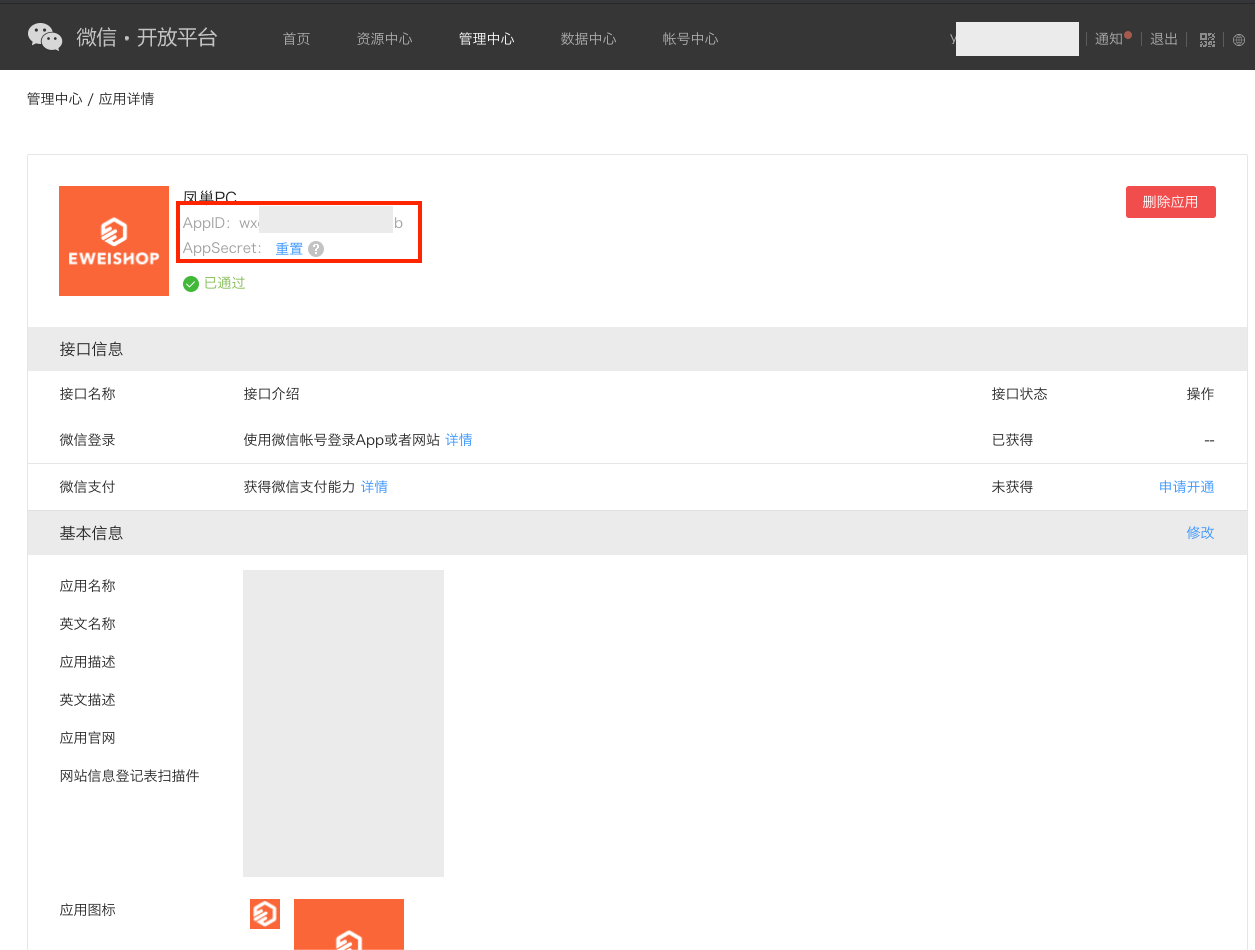Click the 未获得 status cell

point(1013,487)
